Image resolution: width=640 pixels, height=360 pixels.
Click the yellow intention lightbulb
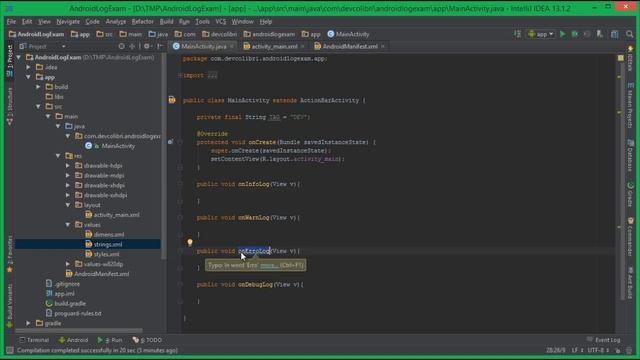point(190,242)
